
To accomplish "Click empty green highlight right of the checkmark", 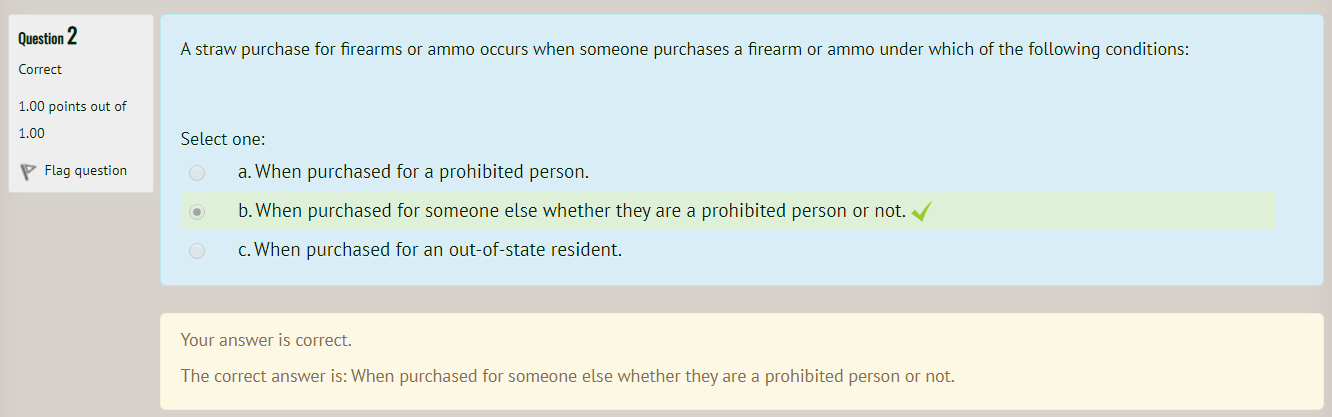I will [1100, 211].
